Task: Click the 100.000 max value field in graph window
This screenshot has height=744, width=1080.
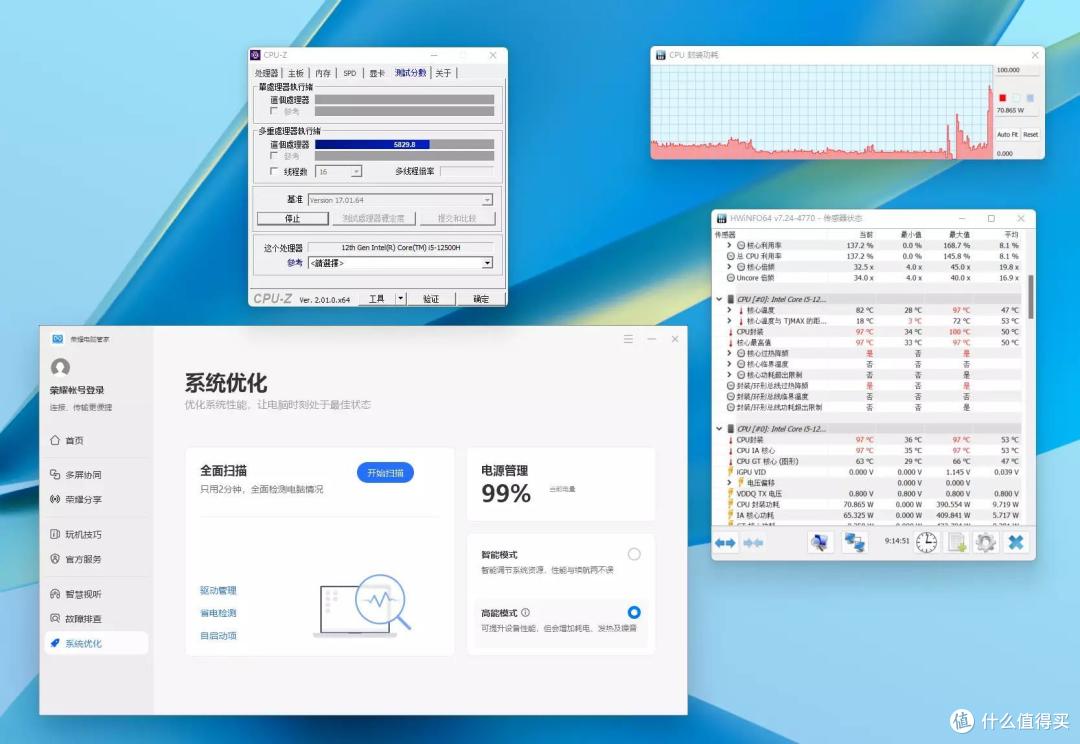Action: 1017,70
